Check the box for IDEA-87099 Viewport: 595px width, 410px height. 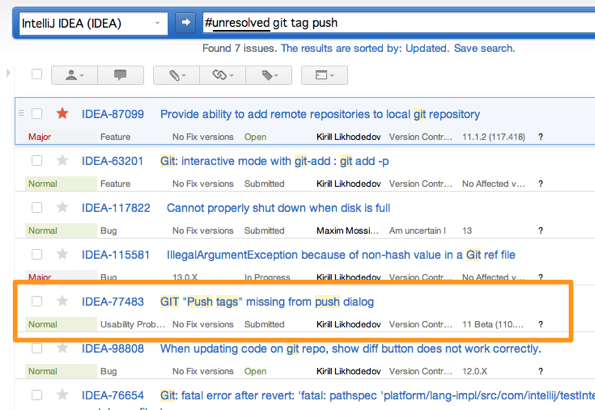[37, 114]
